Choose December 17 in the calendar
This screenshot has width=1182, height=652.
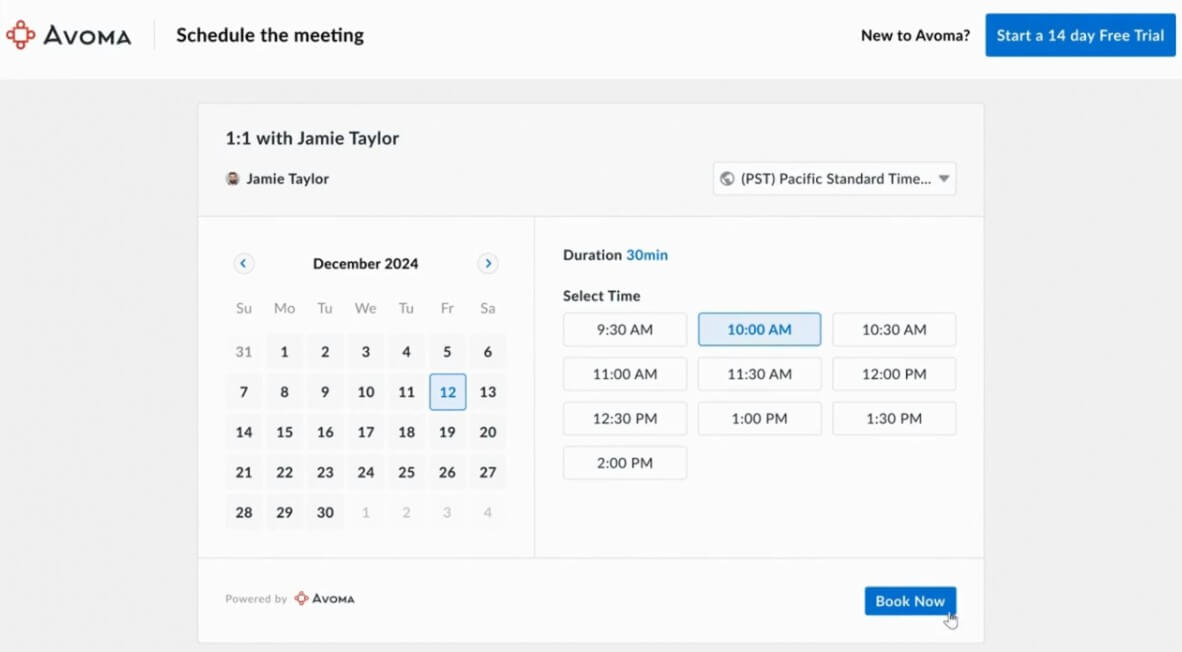point(366,432)
